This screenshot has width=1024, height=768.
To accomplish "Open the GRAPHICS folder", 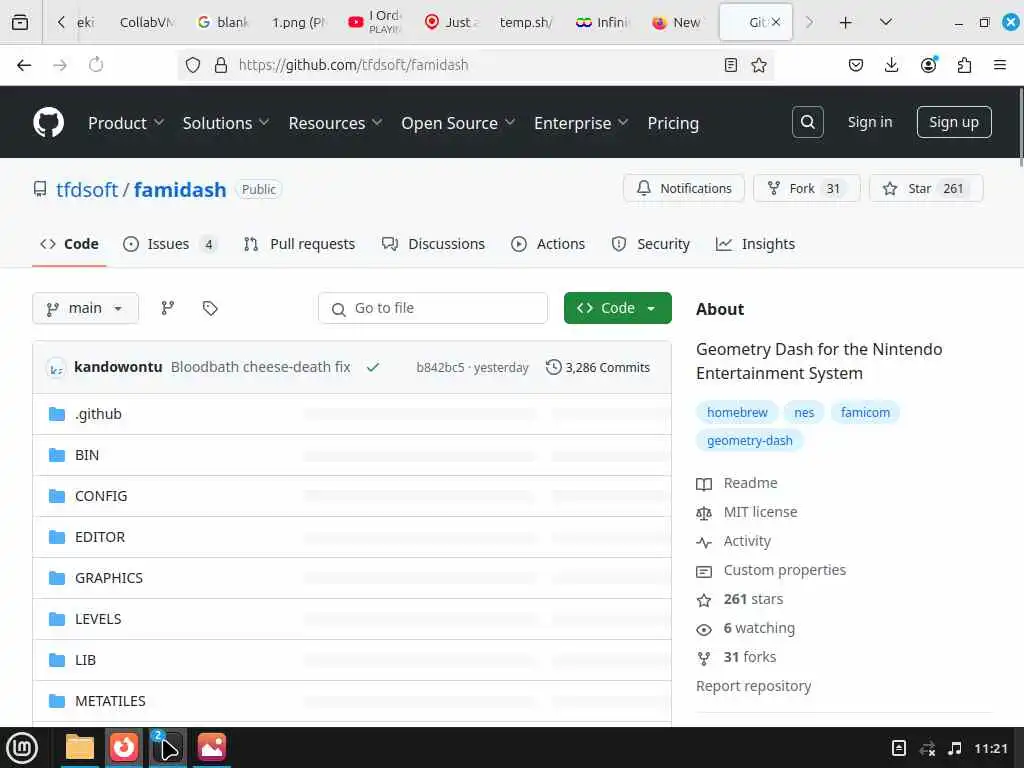I will pyautogui.click(x=108, y=578).
